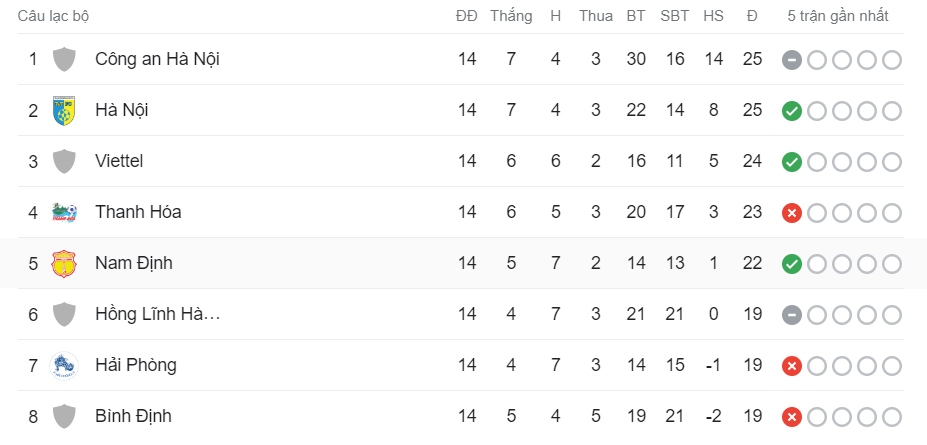Click the Thắng column header
The height and width of the screenshot is (445, 927).
click(x=511, y=16)
